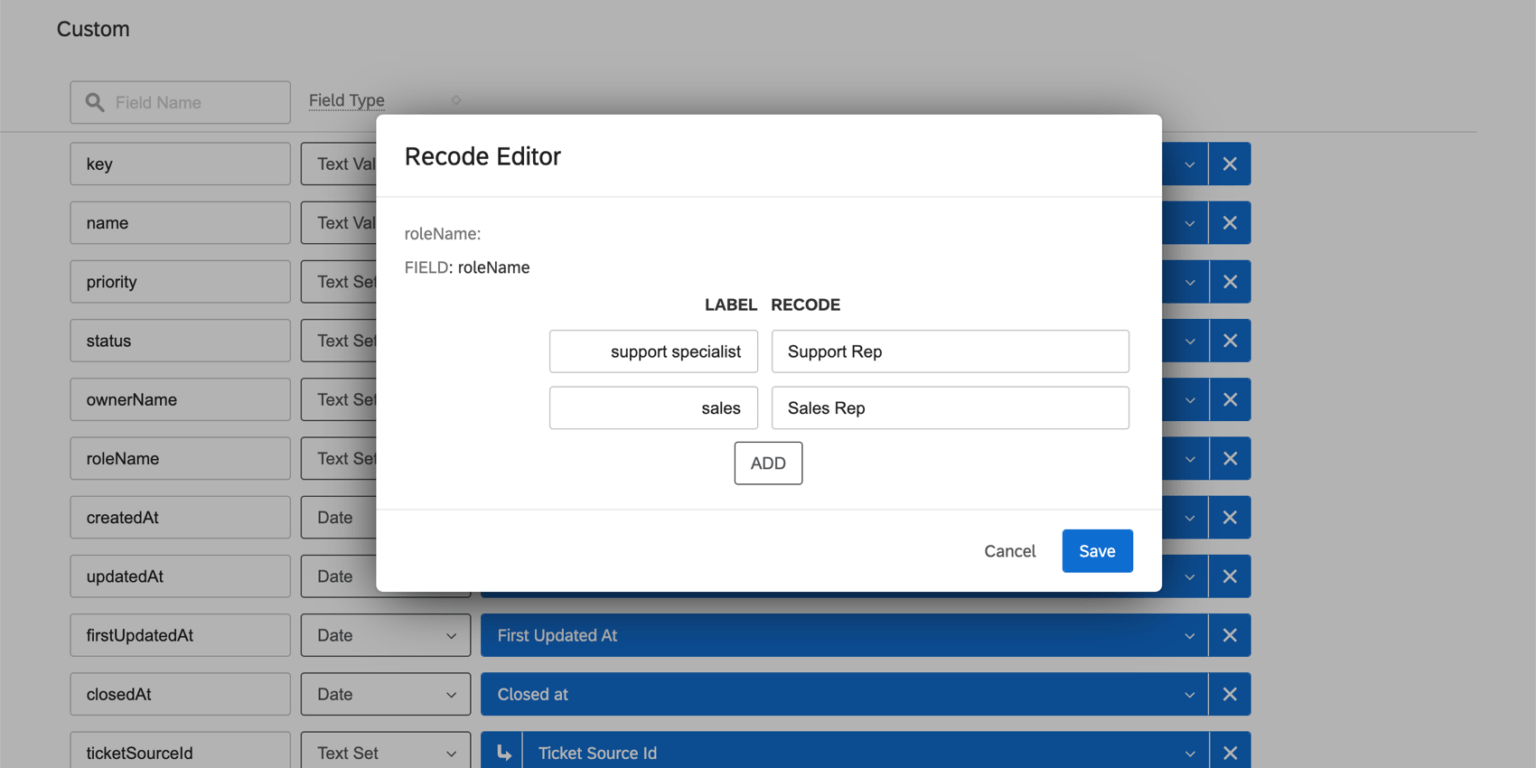Click the sales label input field

coord(653,408)
